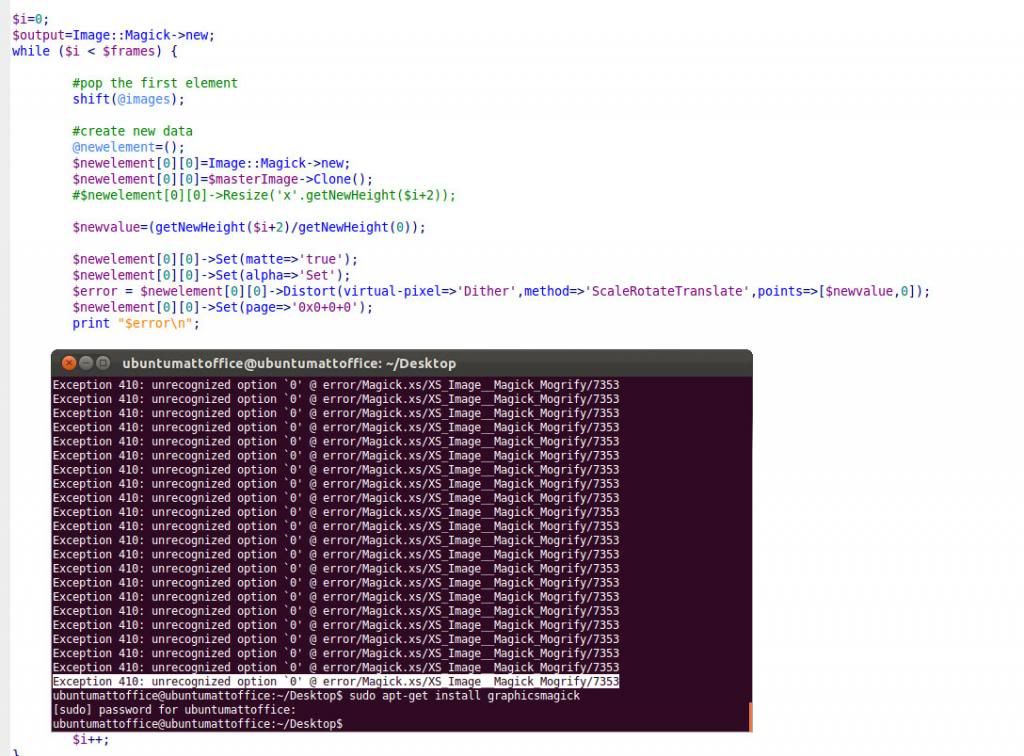
Task: Click the 'print "$error\n";' line
Action: pyautogui.click(x=136, y=323)
